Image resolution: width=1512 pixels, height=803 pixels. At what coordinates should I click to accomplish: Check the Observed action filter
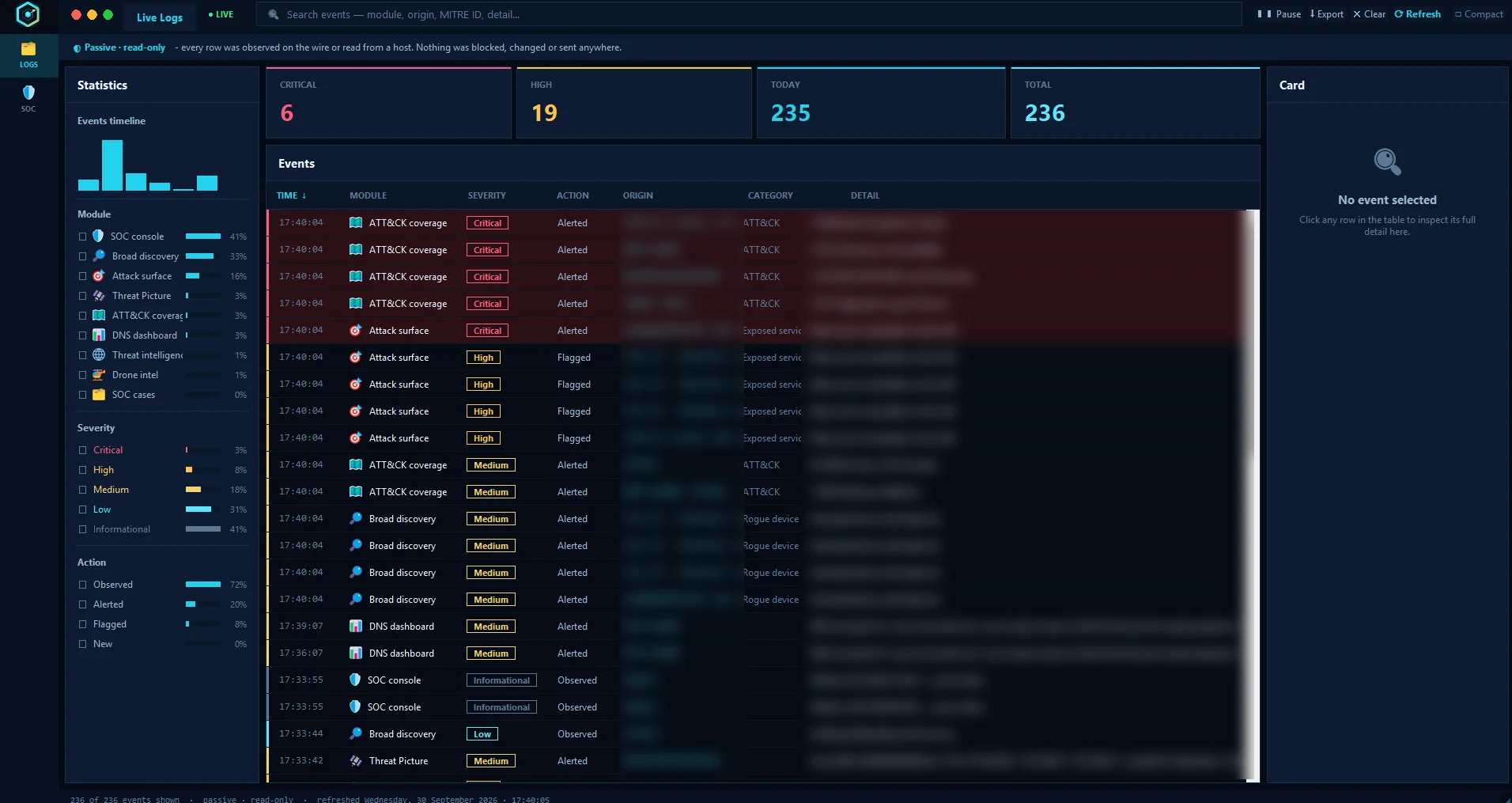click(82, 584)
